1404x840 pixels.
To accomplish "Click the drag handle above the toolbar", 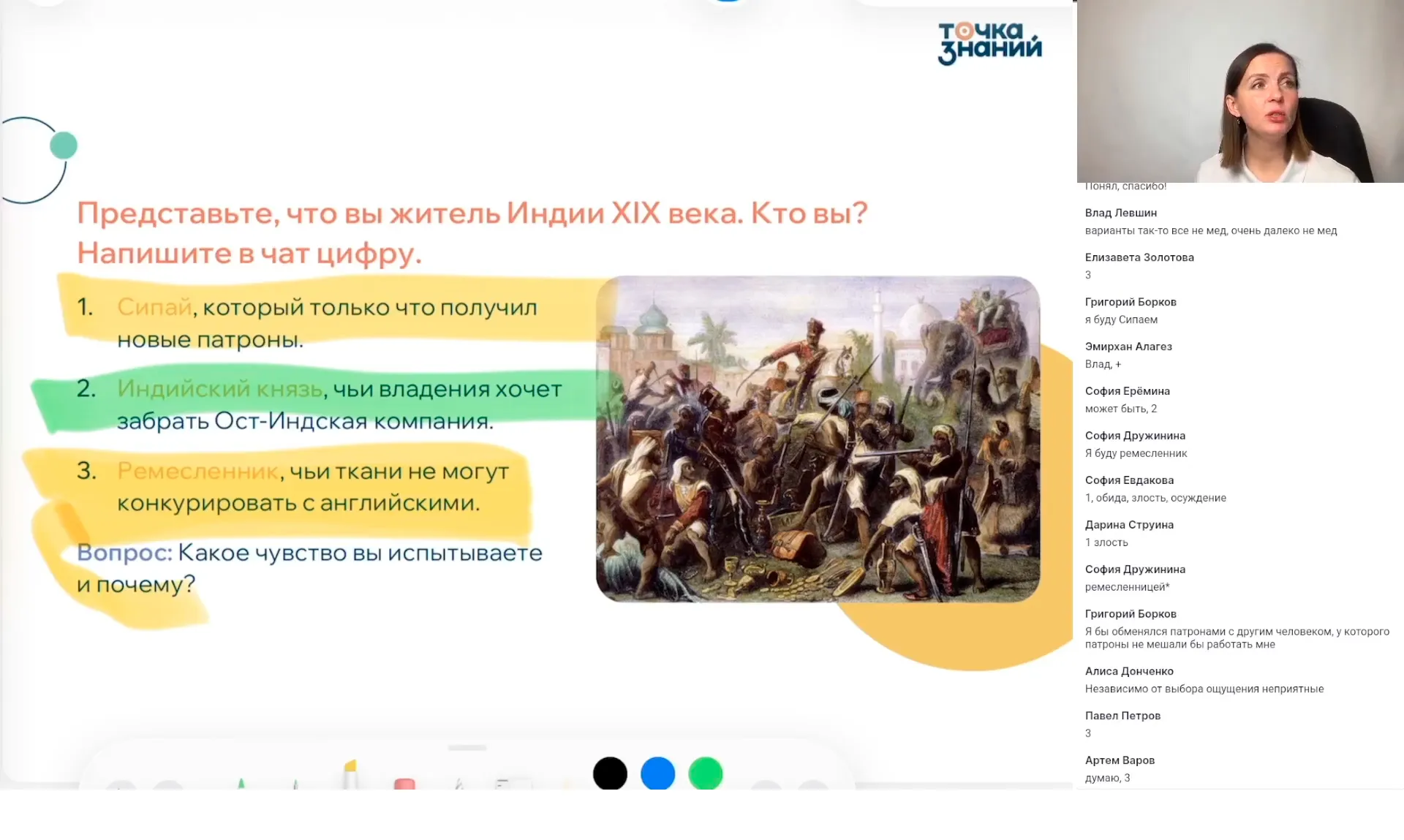I will point(468,748).
